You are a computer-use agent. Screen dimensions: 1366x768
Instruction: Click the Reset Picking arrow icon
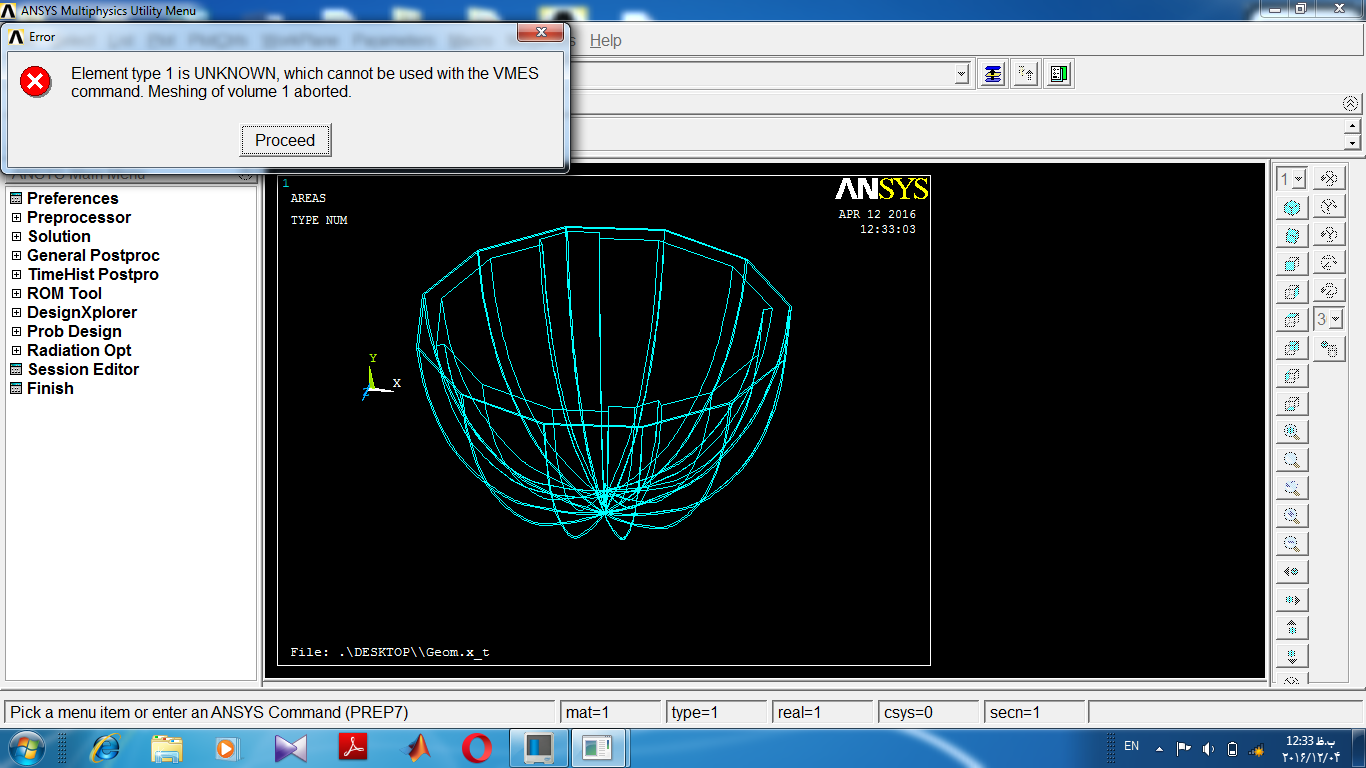(1026, 74)
